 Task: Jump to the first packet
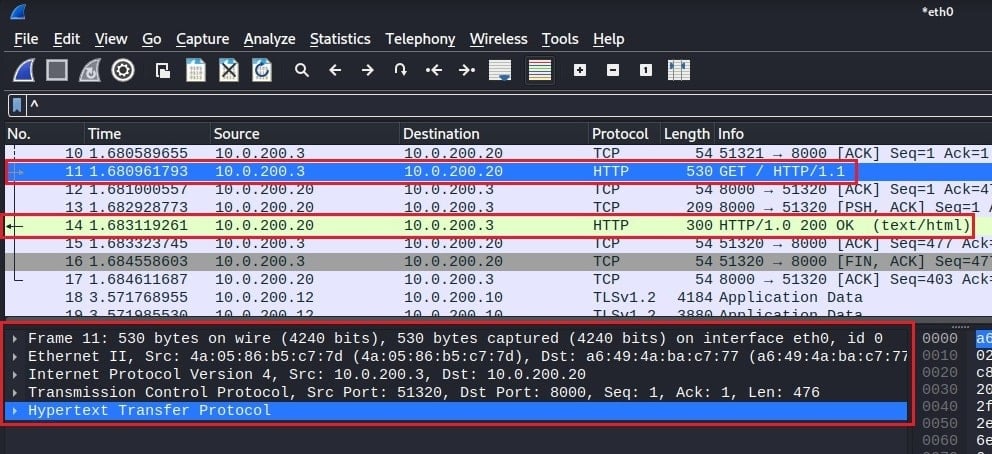tap(433, 70)
